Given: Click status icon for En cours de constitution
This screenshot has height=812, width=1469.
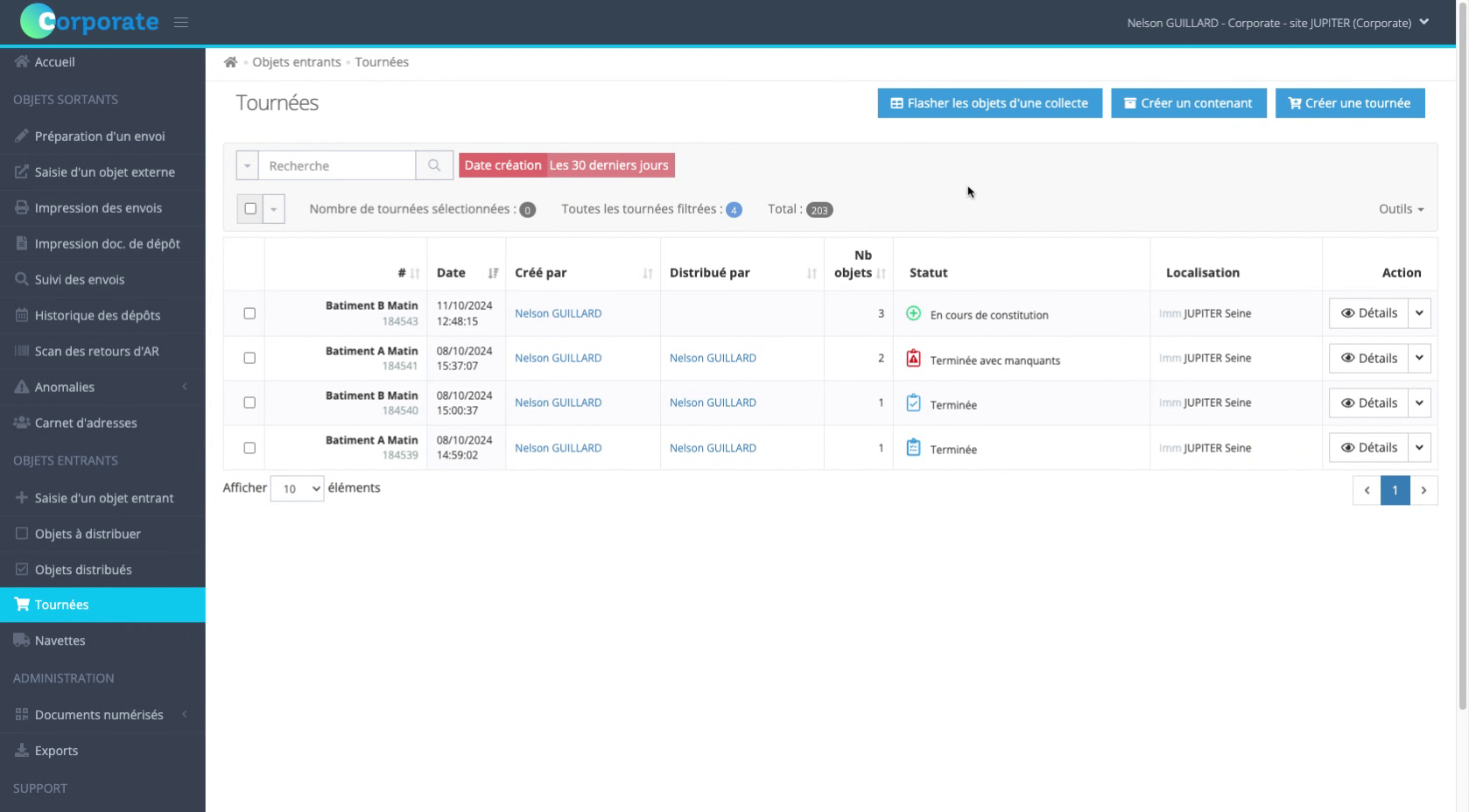Looking at the screenshot, I should pos(913,313).
